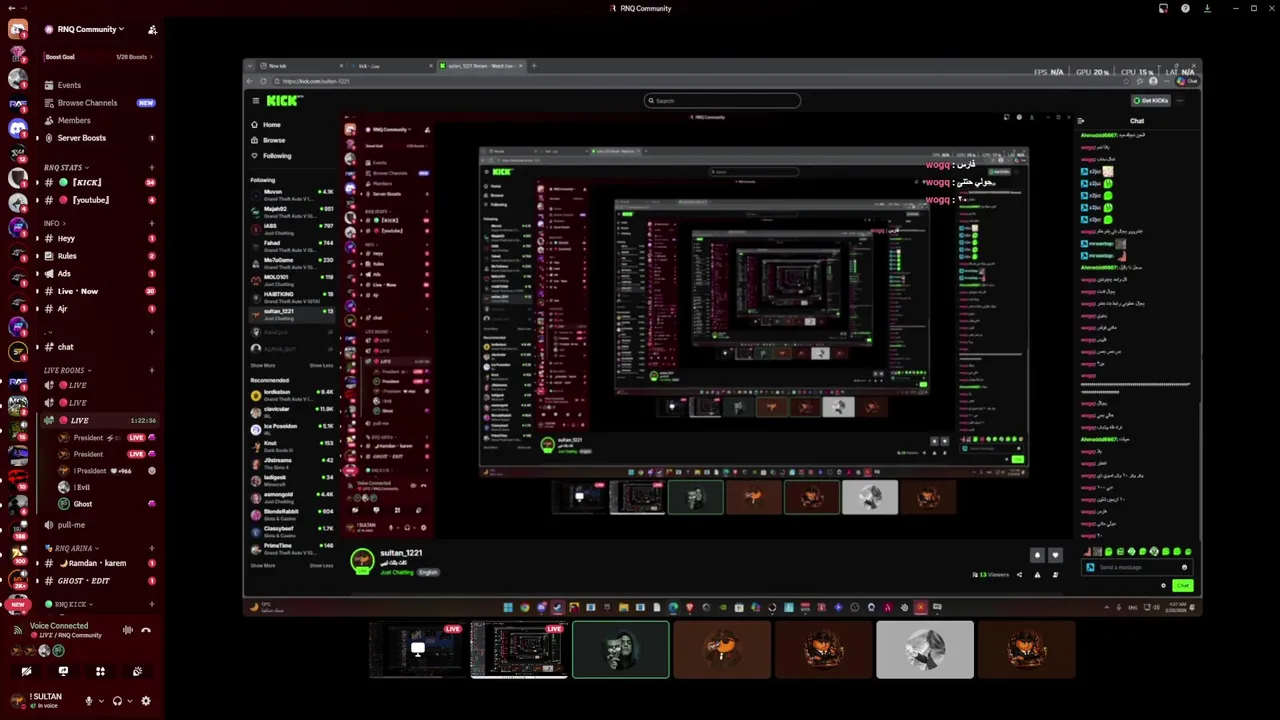This screenshot has height=720, width=1280.
Task: Collapse the RNQ KICK category
Action: coord(69,605)
